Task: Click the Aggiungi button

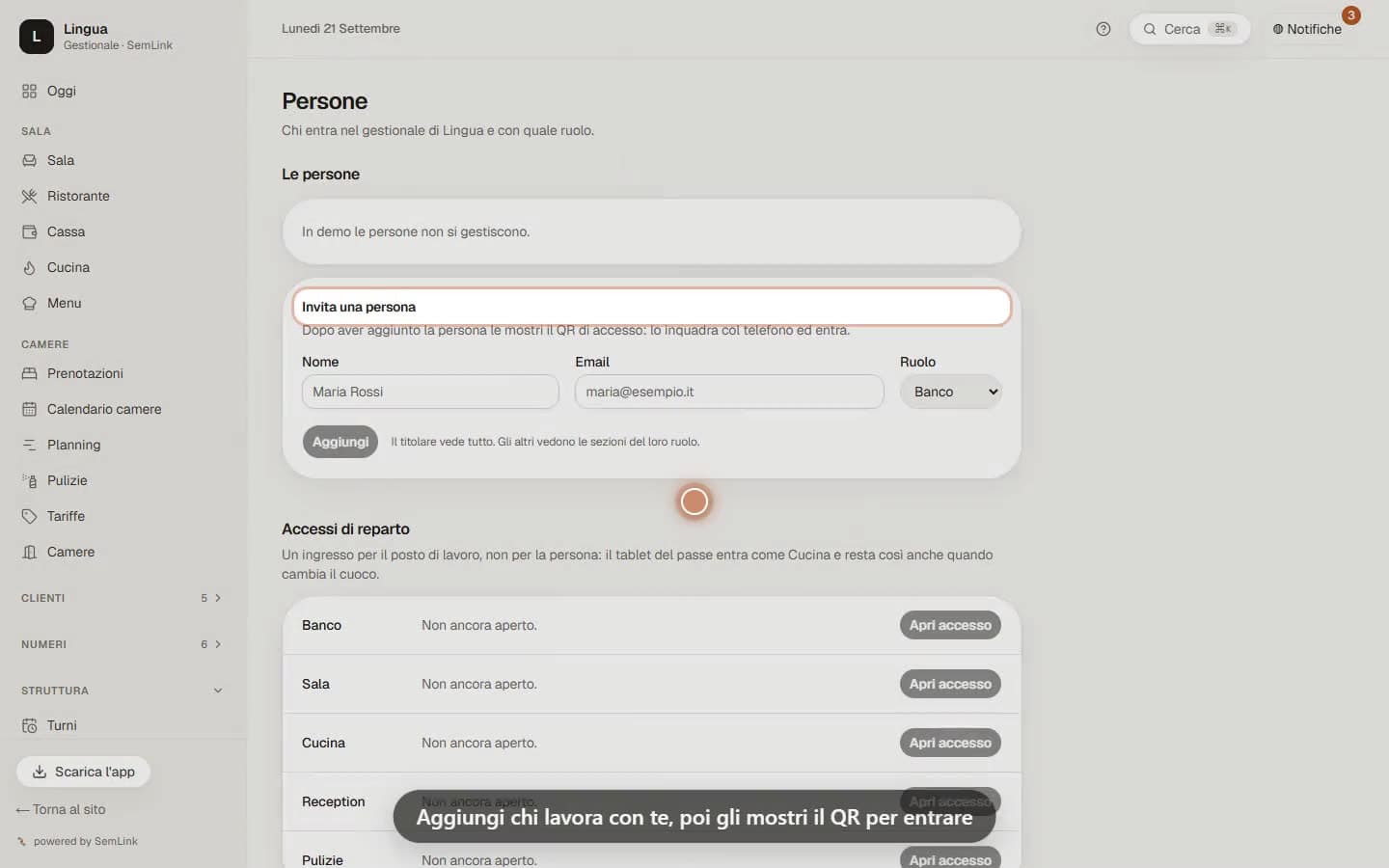Action: pyautogui.click(x=340, y=442)
